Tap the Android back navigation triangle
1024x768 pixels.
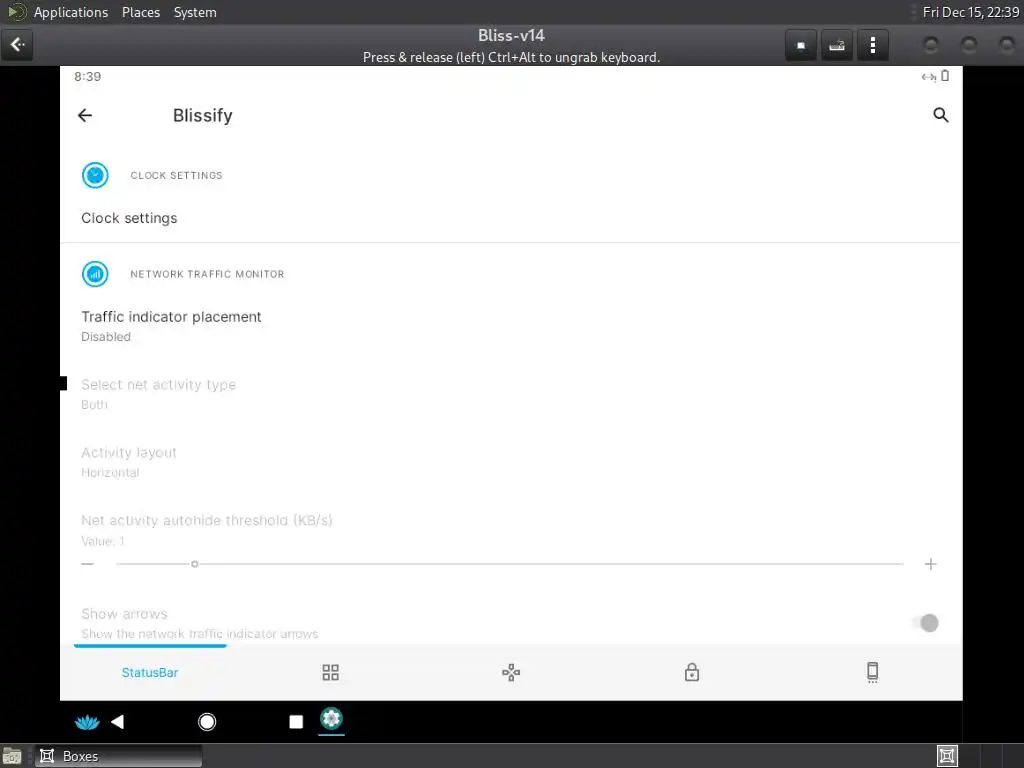(118, 722)
